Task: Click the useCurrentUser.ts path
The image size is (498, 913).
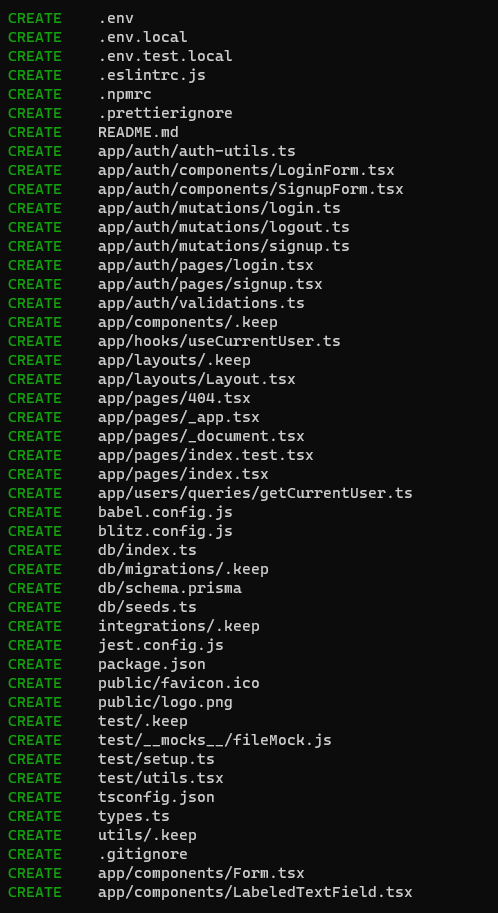Action: (219, 341)
